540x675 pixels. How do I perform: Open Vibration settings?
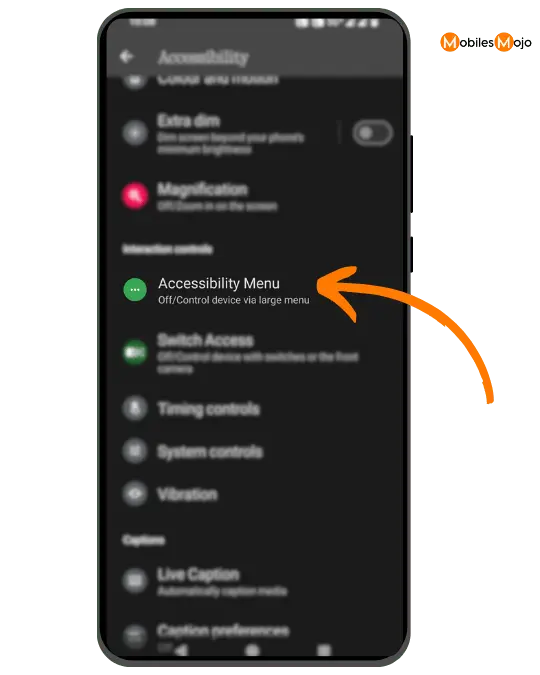click(x=255, y=494)
